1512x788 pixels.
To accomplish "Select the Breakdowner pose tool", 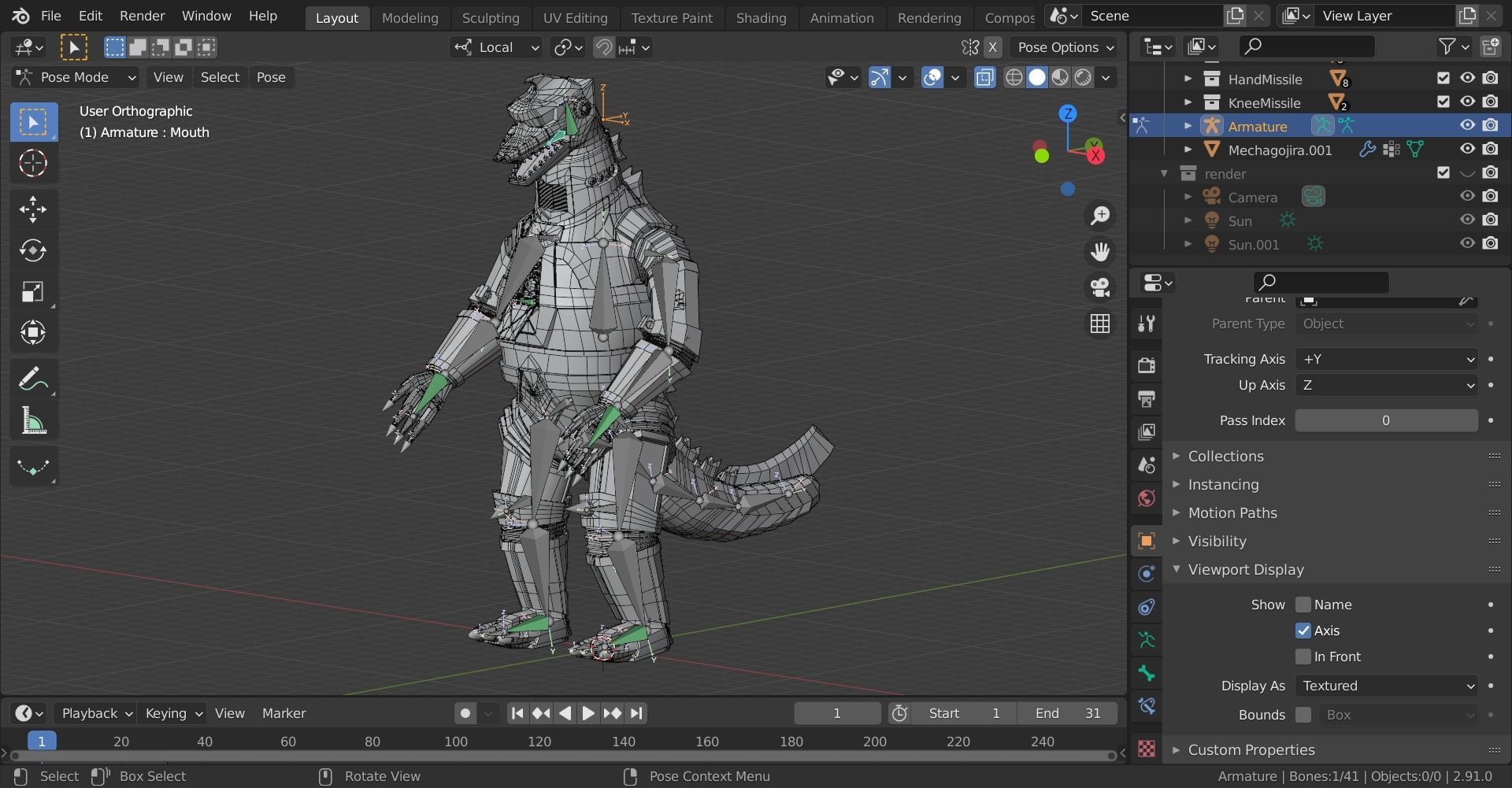I will pyautogui.click(x=33, y=467).
